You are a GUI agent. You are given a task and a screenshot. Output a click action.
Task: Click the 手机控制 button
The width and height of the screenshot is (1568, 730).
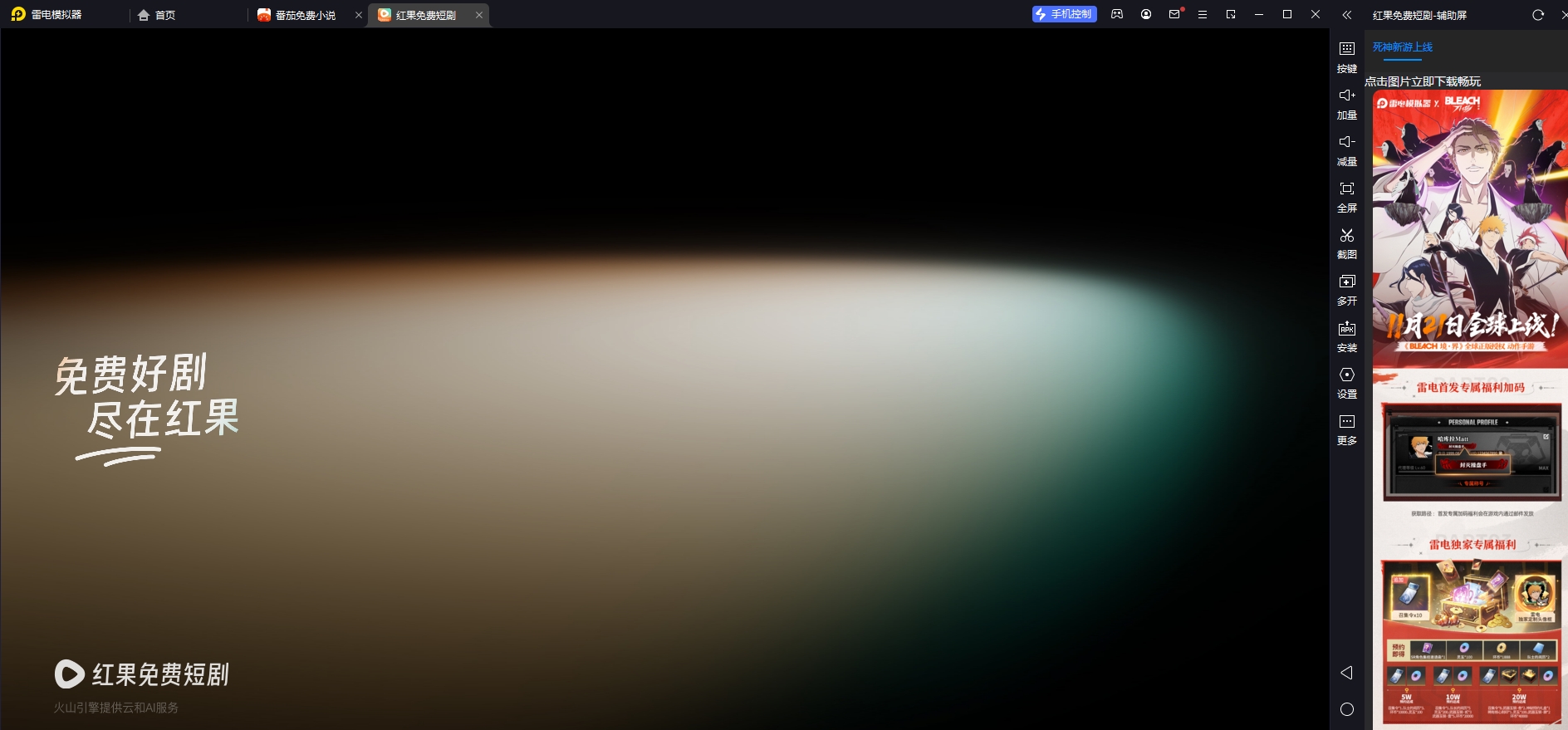(x=1064, y=14)
